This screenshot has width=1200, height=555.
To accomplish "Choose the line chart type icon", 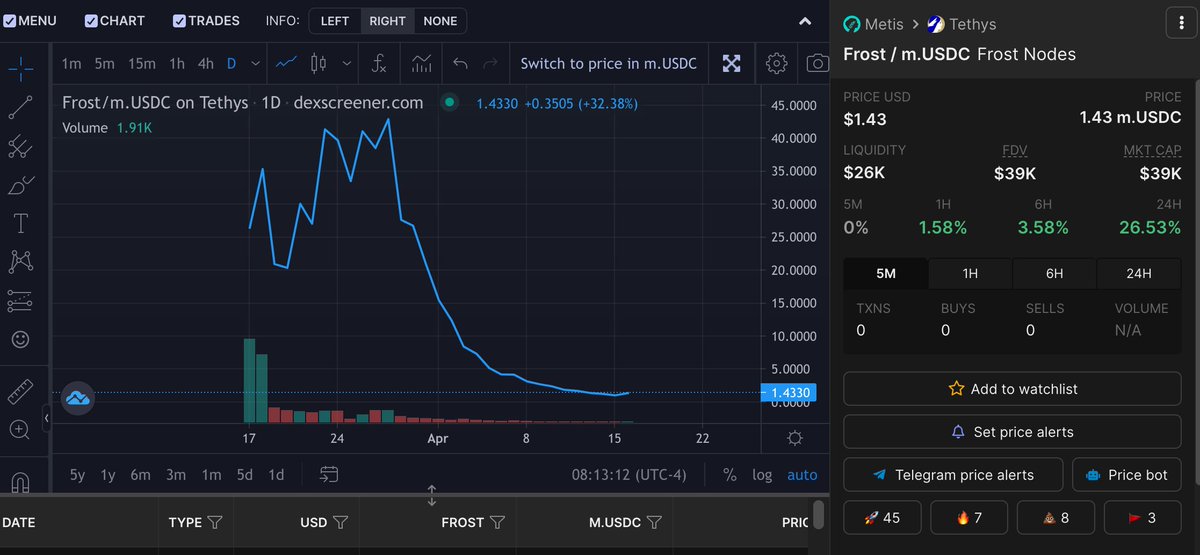I will [287, 64].
